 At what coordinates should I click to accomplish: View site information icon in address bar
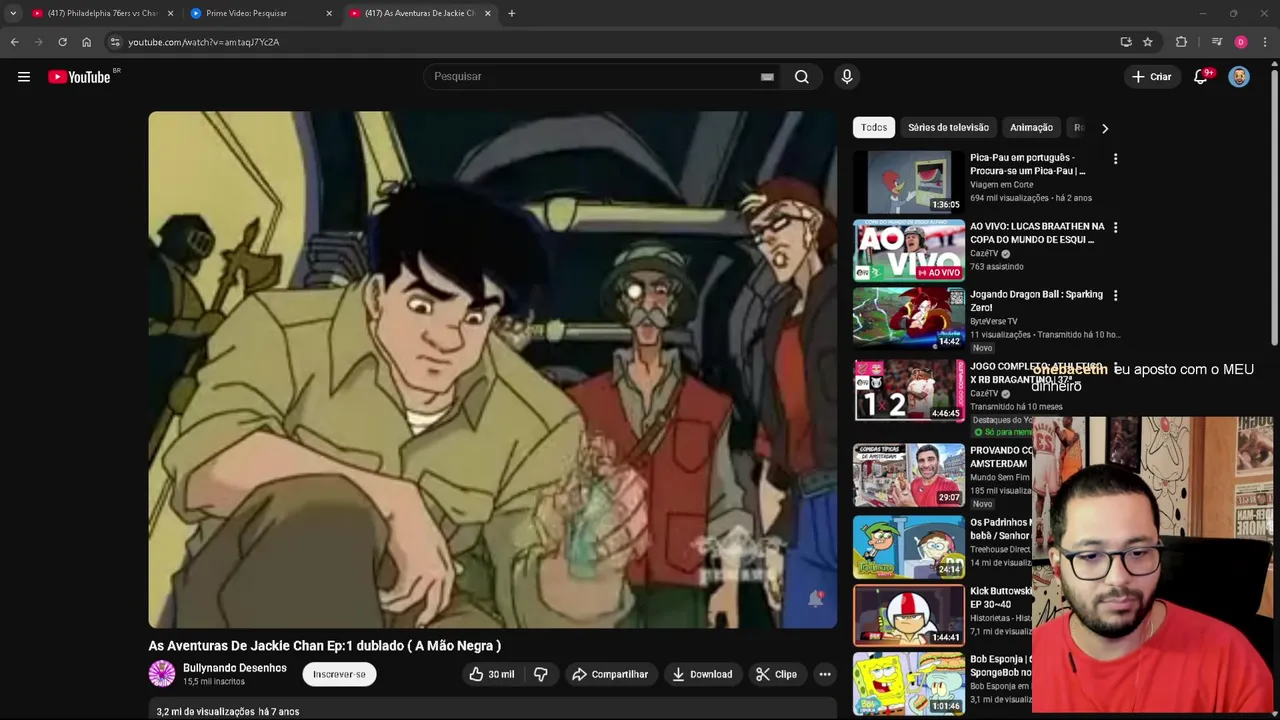(115, 42)
